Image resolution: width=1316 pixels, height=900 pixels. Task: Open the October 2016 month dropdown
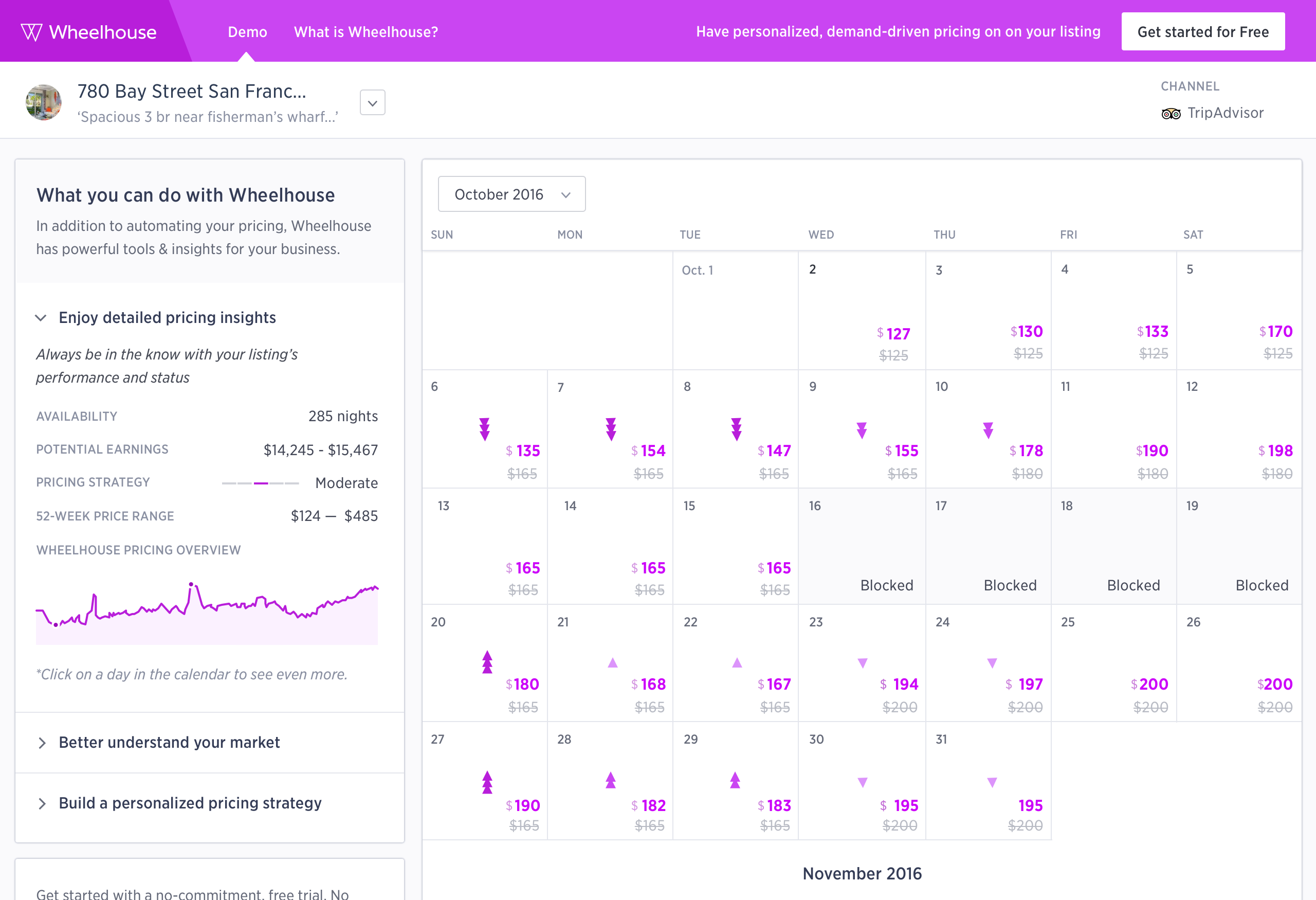(x=511, y=194)
